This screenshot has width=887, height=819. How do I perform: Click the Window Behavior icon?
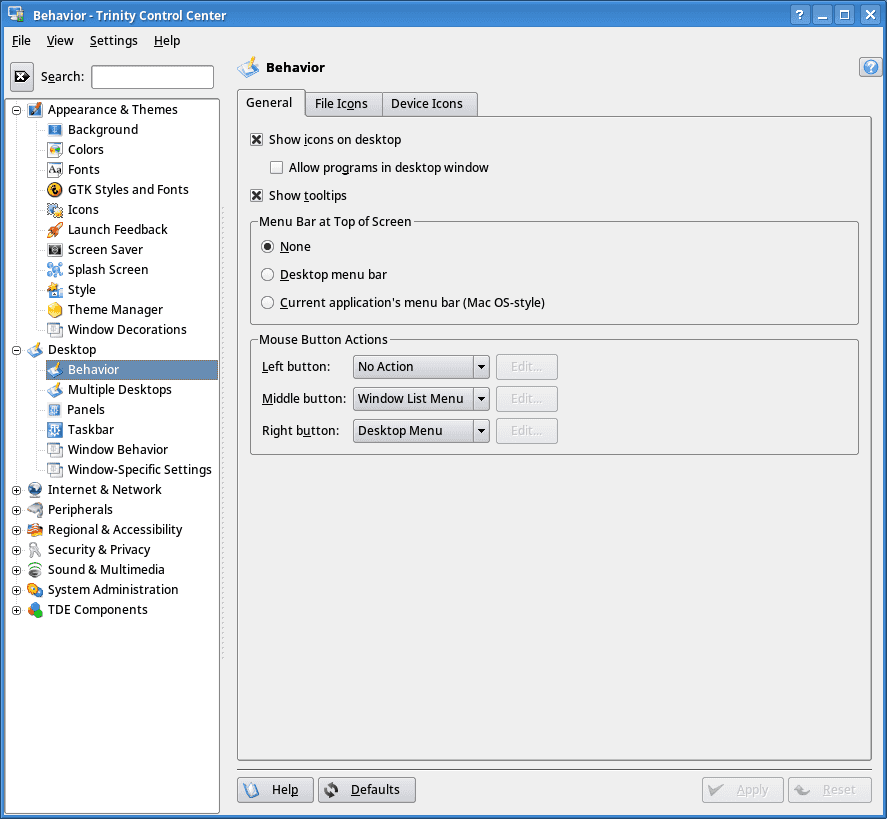55,450
